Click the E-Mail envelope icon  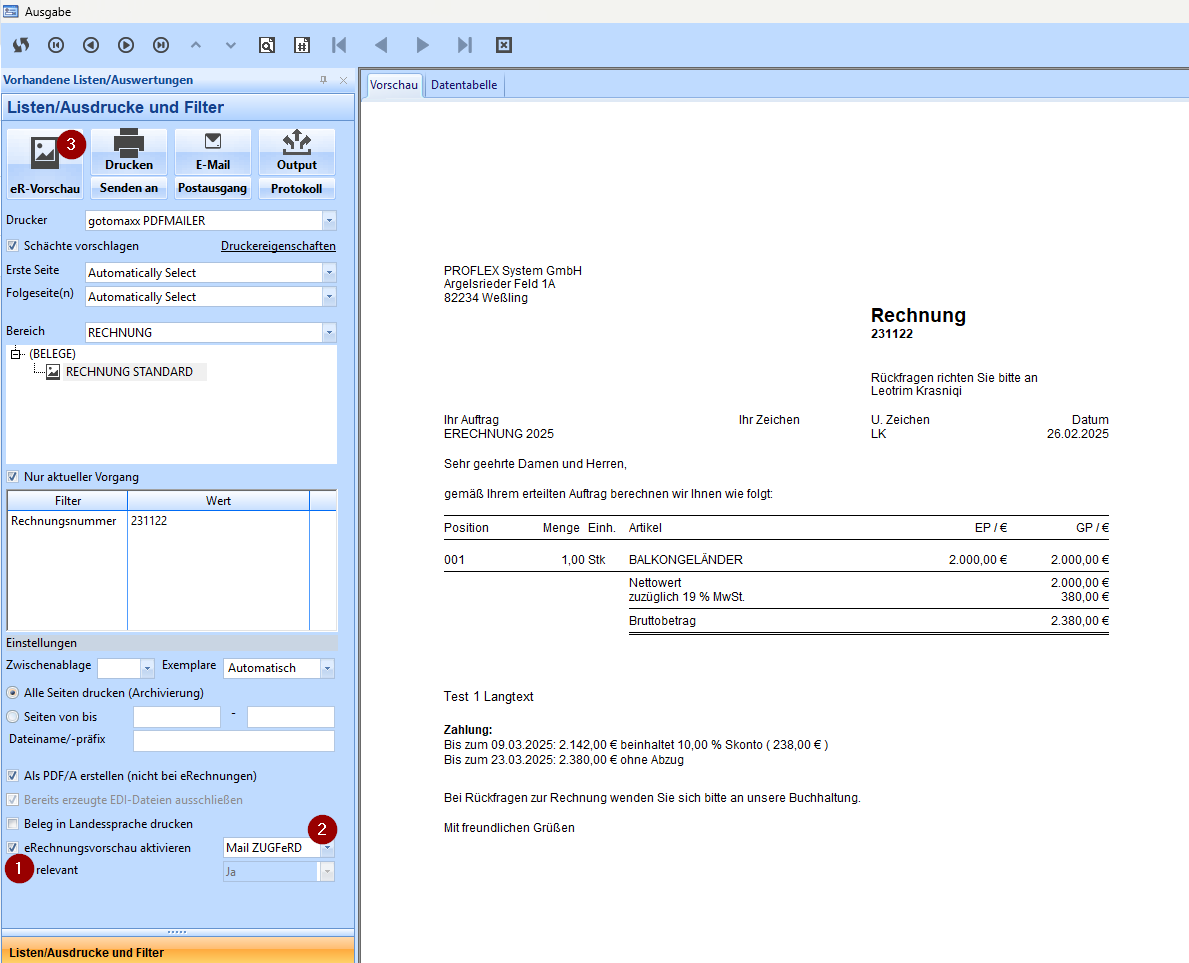click(x=213, y=142)
